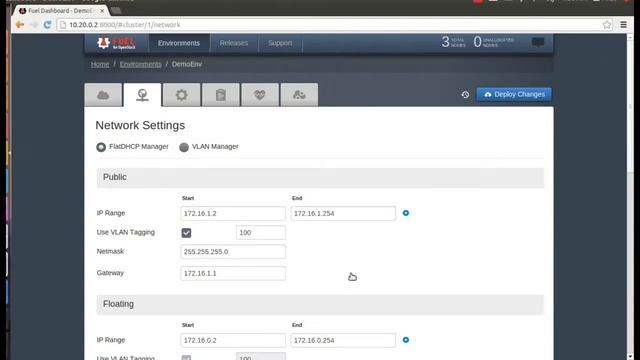Viewport: 640px width, 360px height.
Task: Click the Fuel logo
Action: click(116, 43)
